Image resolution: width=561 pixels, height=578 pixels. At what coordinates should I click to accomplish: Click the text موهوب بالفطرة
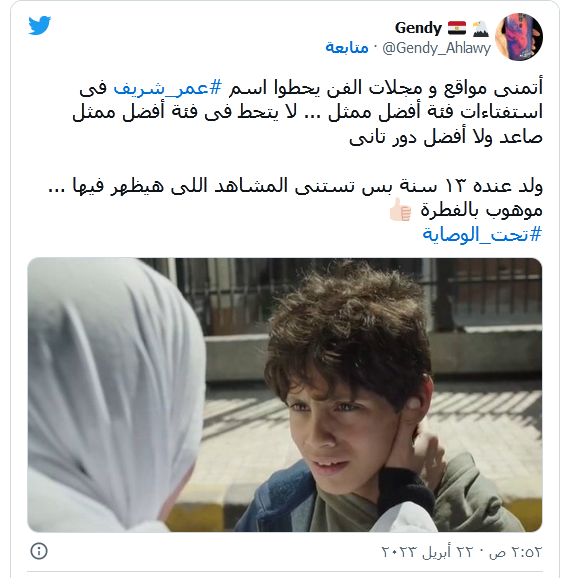tap(481, 210)
